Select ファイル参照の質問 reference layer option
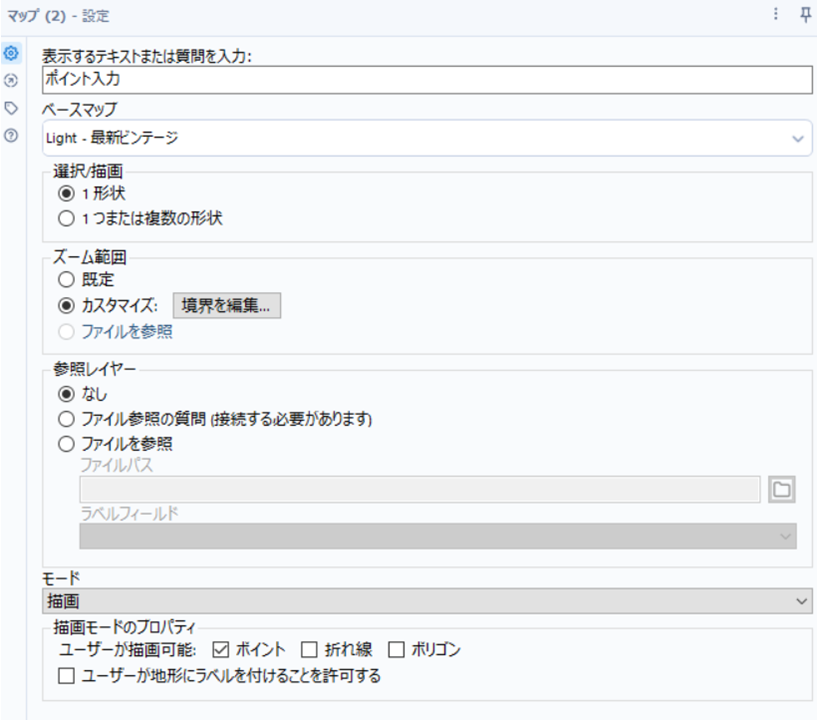Image resolution: width=817 pixels, height=720 pixels. click(67, 418)
